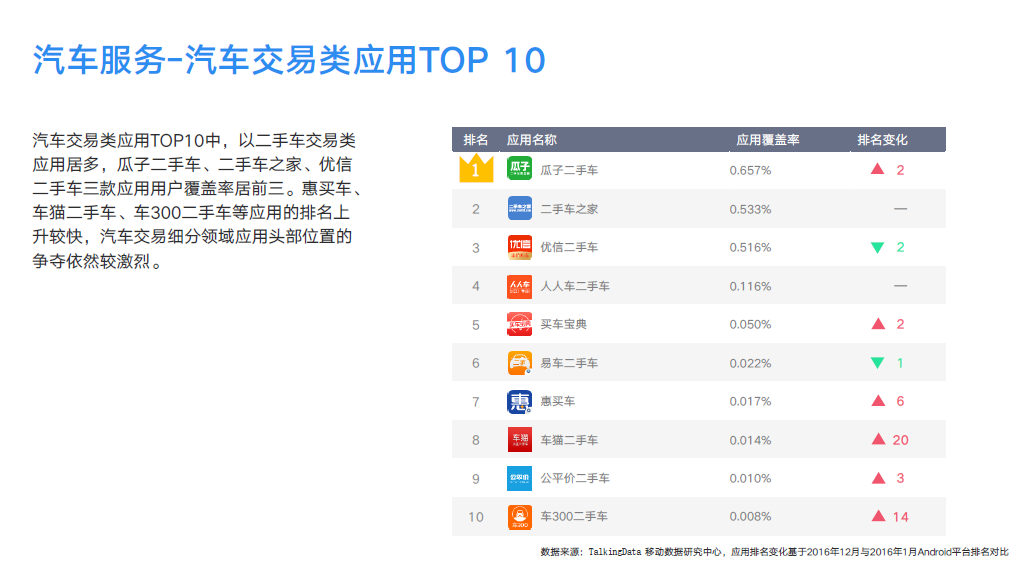Click rank change number 3 for 公平价二手车
1018x562 pixels.
[x=900, y=478]
